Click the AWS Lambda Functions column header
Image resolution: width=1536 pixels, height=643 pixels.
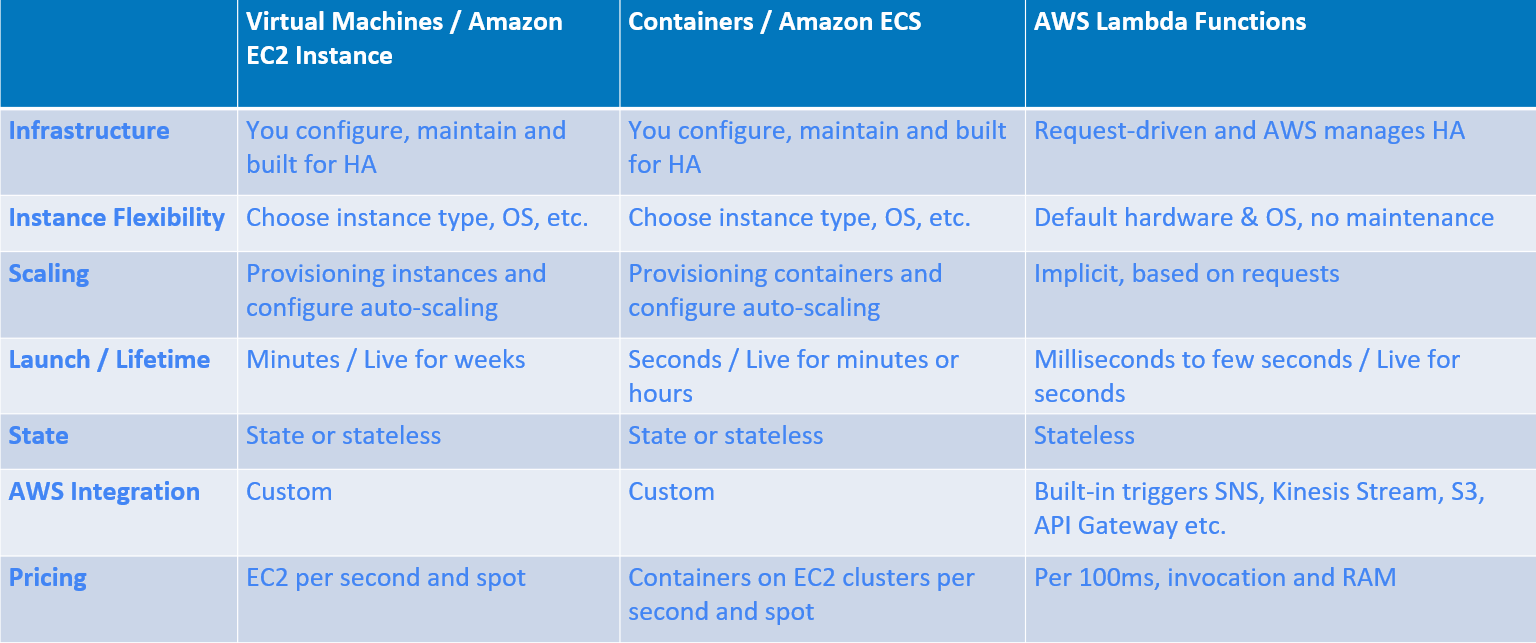click(x=1170, y=22)
